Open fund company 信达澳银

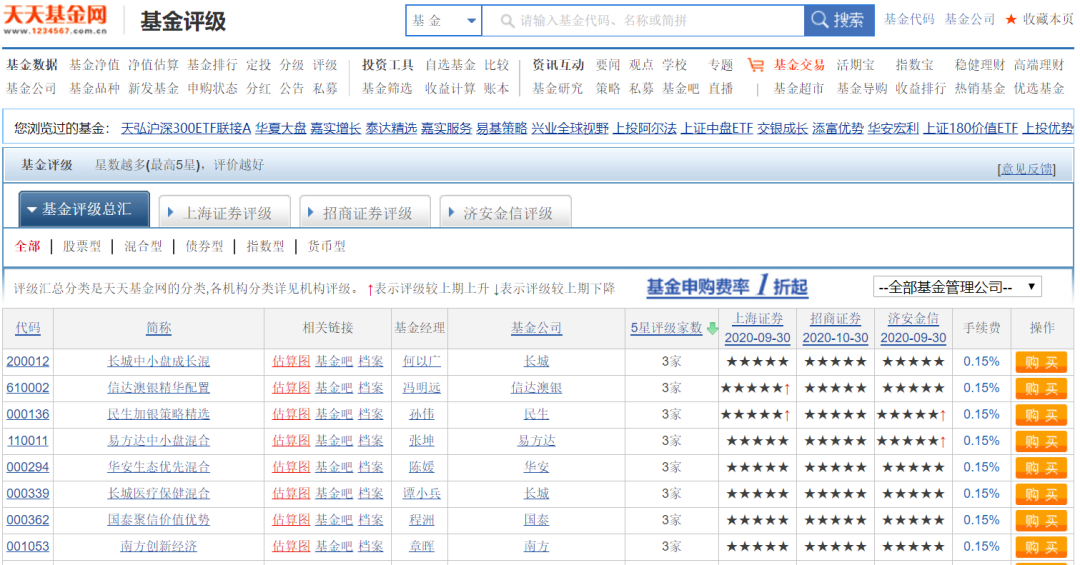[536, 388]
